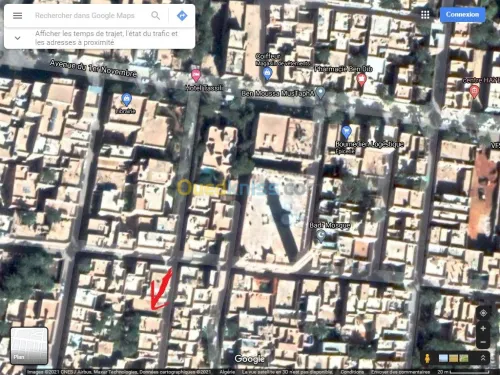Click the 'Avenue du 1er Novembre' label
This screenshot has width=500, height=375.
93,68
